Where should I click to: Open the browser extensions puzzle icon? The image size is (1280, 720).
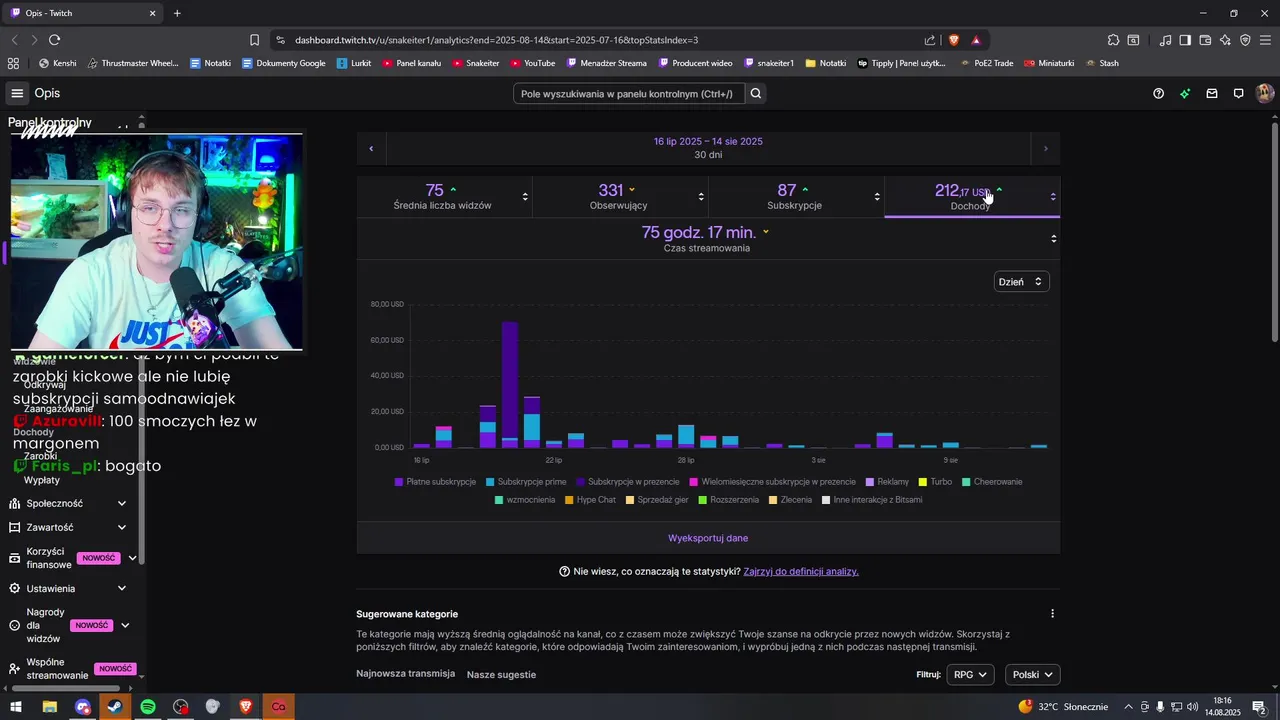point(1113,40)
